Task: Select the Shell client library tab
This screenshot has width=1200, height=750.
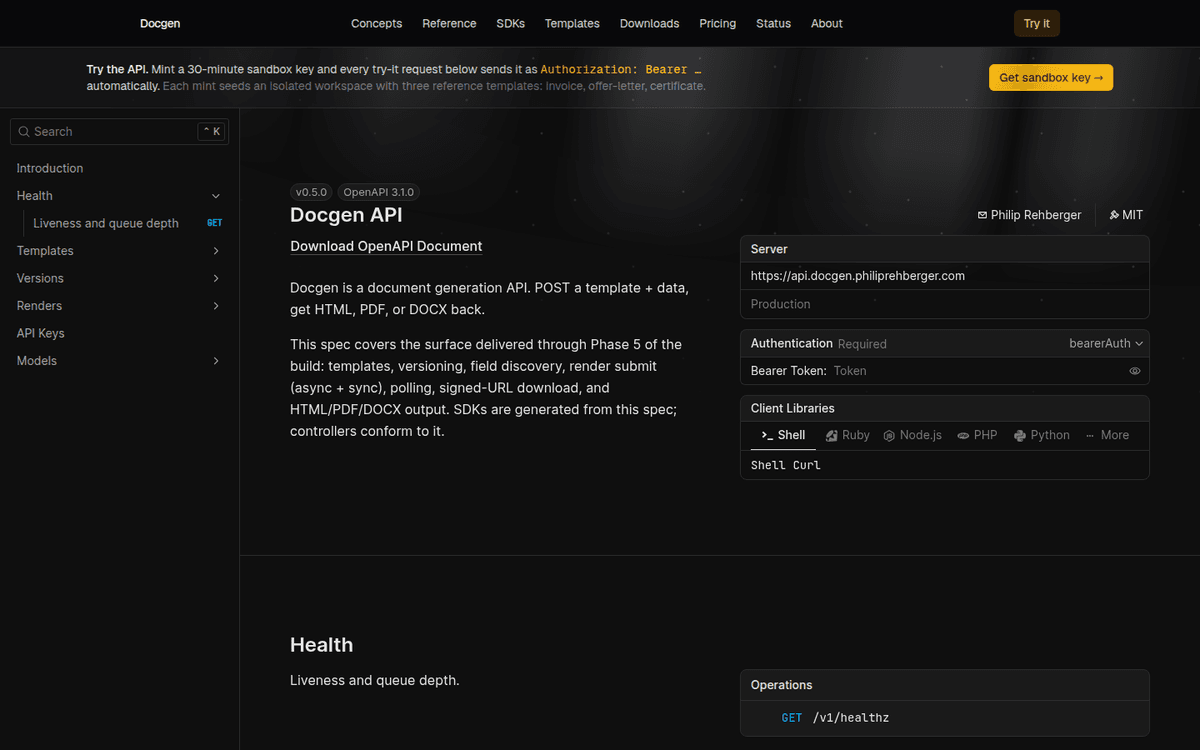Action: pyautogui.click(x=783, y=435)
